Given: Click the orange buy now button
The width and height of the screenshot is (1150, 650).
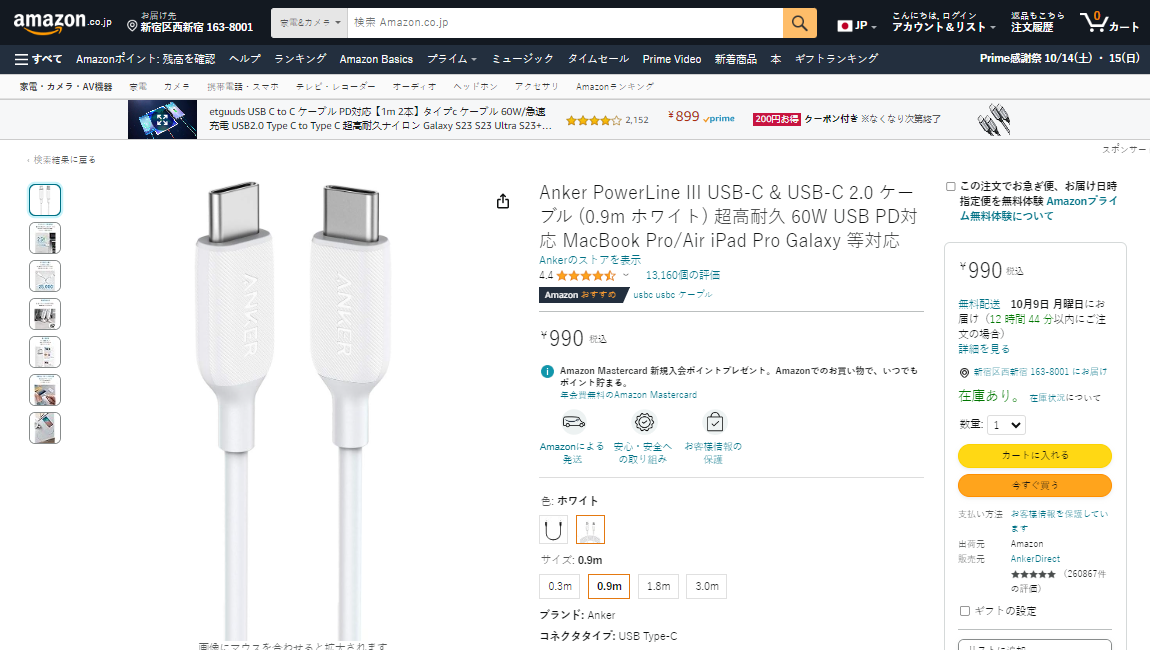Looking at the screenshot, I should pos(1035,486).
